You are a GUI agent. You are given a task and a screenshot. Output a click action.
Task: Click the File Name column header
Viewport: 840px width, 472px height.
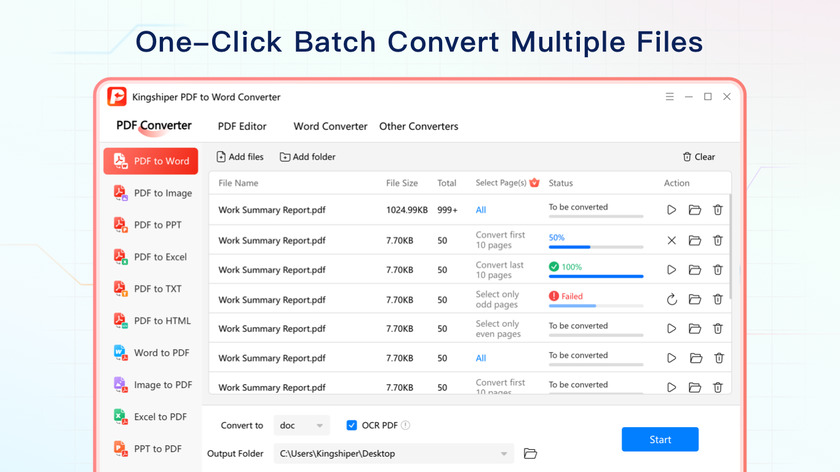[238, 183]
